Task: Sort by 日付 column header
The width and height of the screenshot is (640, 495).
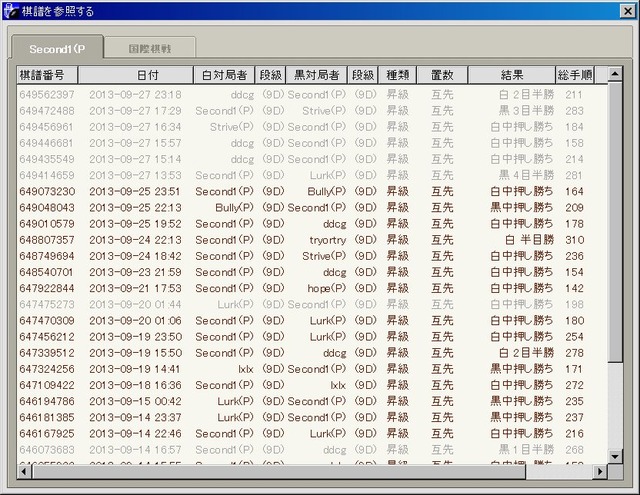Action: 136,75
